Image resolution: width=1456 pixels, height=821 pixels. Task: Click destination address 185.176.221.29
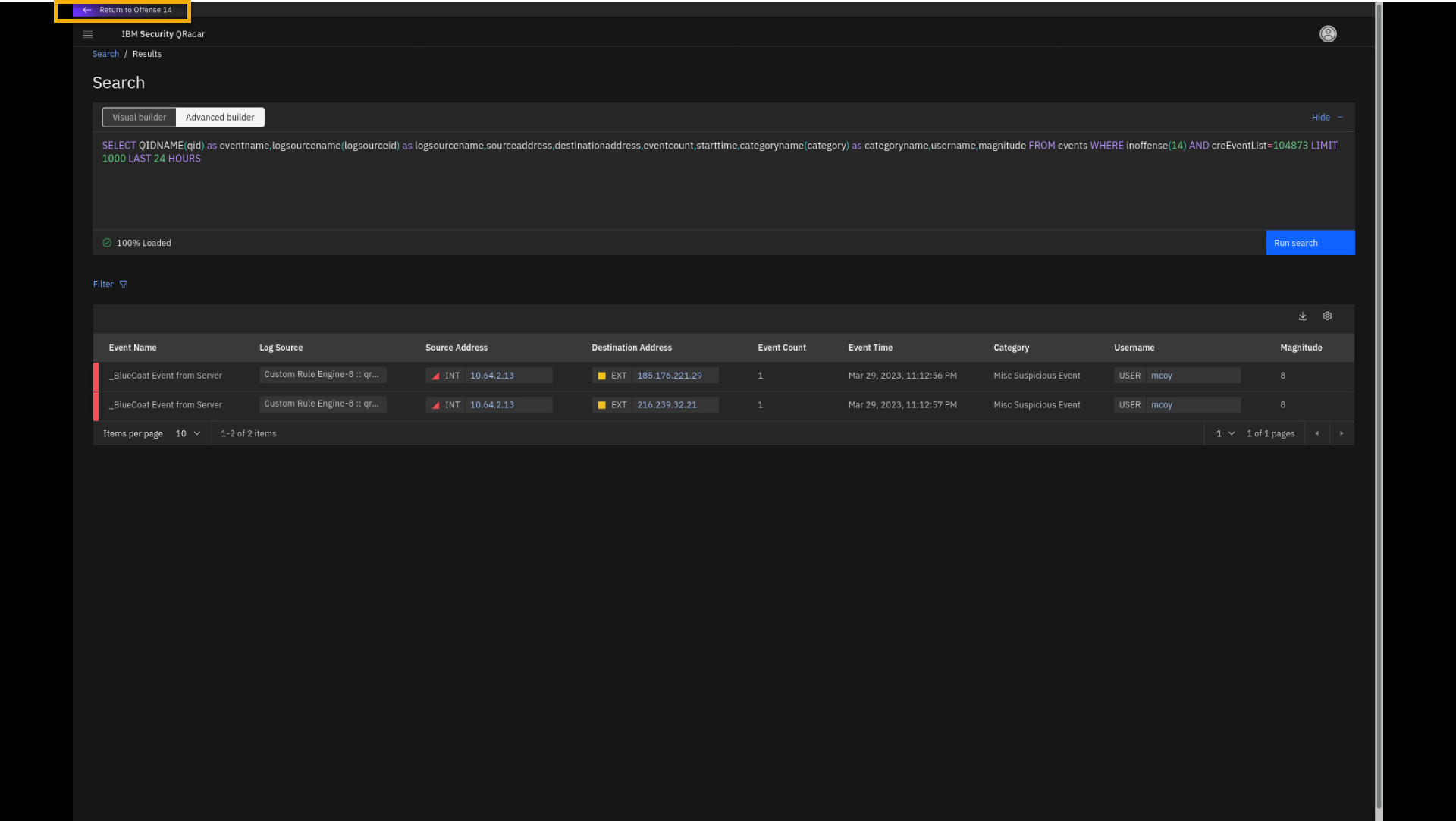669,376
